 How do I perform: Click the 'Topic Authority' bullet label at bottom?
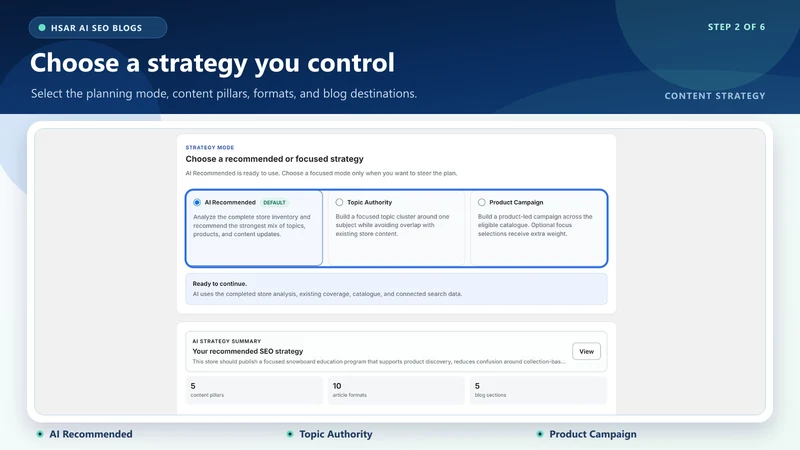click(336, 434)
